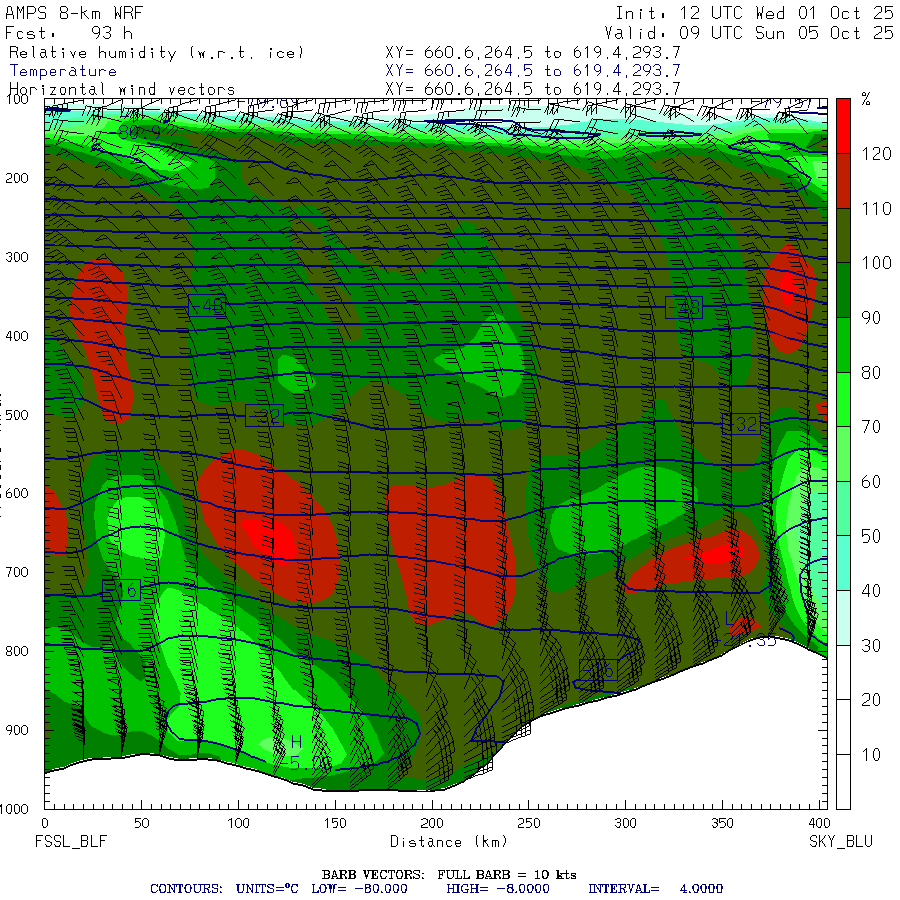Select the '30' colorbar label
Screen dimensions: 900x900
[871, 646]
